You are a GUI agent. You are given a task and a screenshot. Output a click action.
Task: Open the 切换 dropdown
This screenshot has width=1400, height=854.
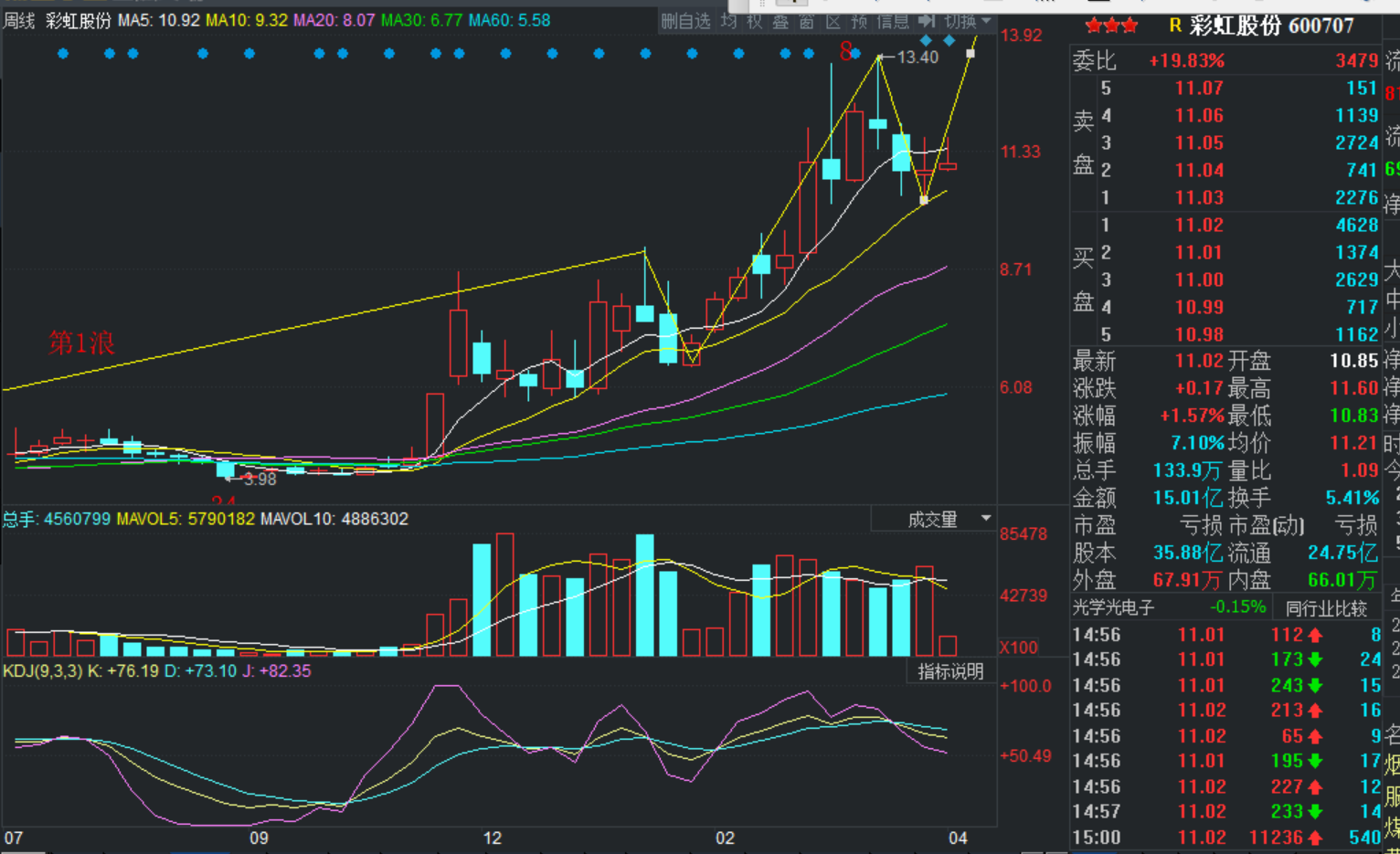click(967, 21)
